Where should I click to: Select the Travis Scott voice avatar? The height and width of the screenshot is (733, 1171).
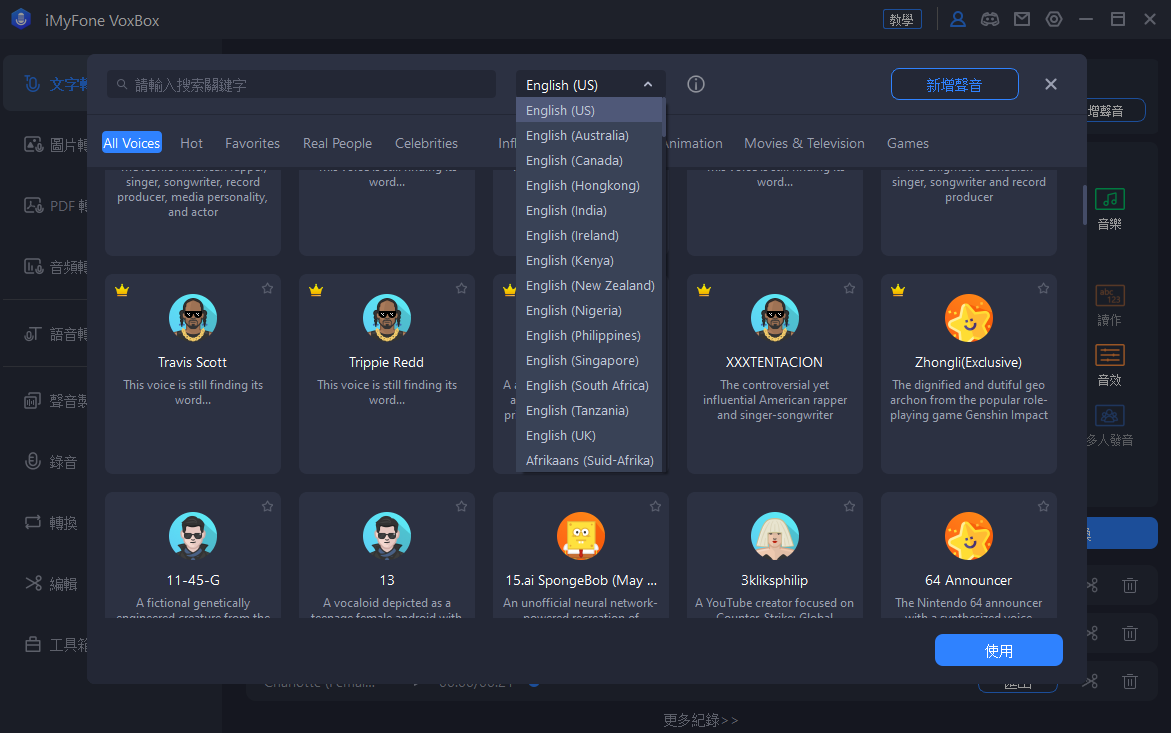coord(193,318)
